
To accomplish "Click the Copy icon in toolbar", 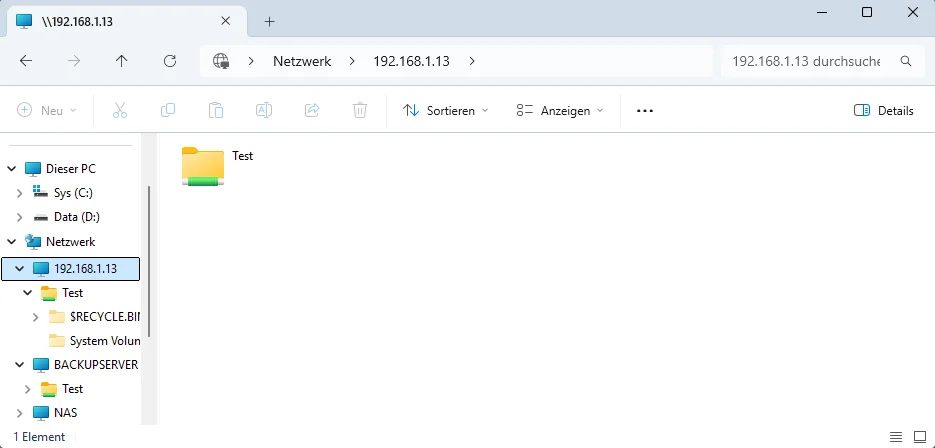I will (x=168, y=110).
